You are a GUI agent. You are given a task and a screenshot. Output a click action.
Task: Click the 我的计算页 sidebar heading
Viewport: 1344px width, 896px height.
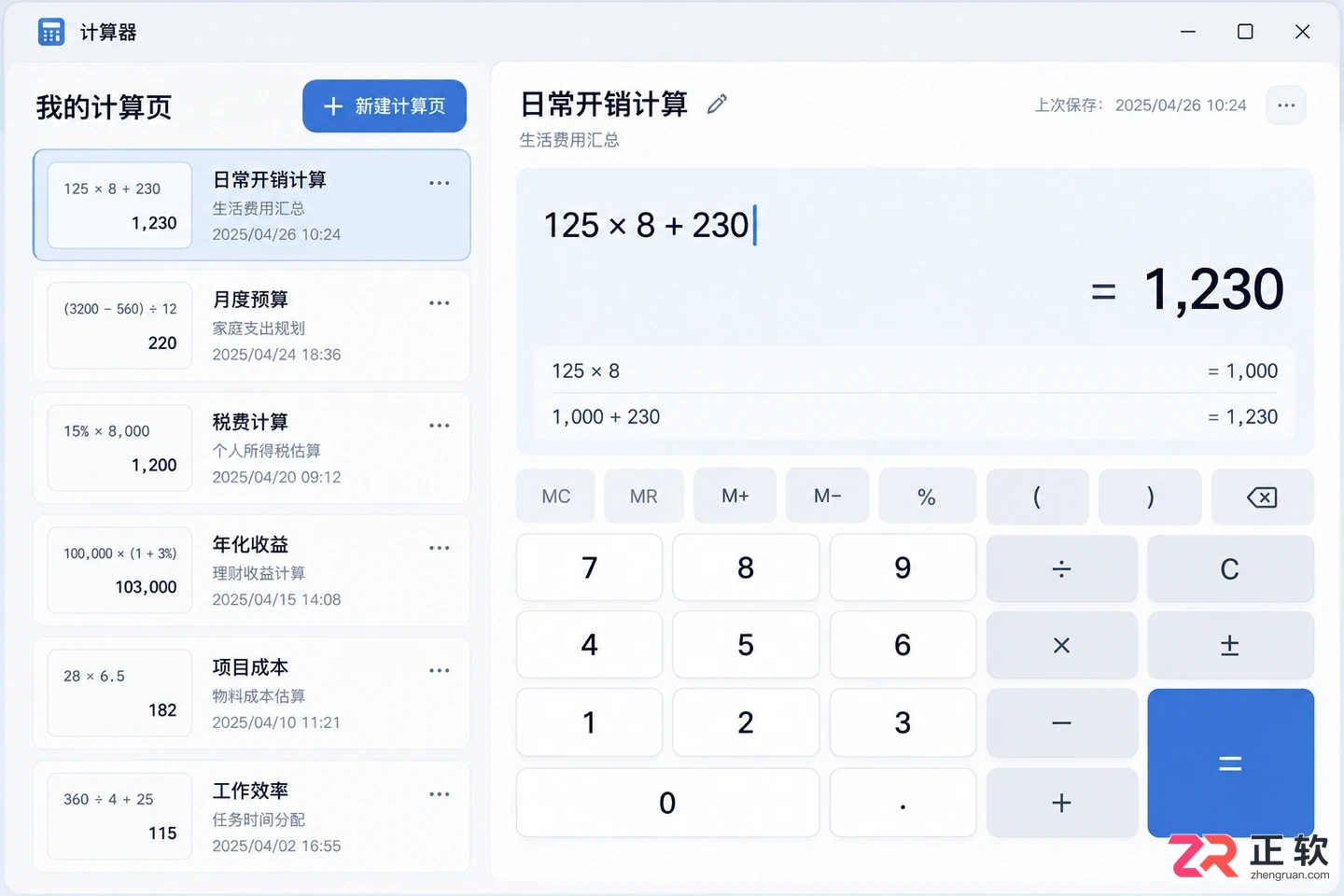[104, 107]
